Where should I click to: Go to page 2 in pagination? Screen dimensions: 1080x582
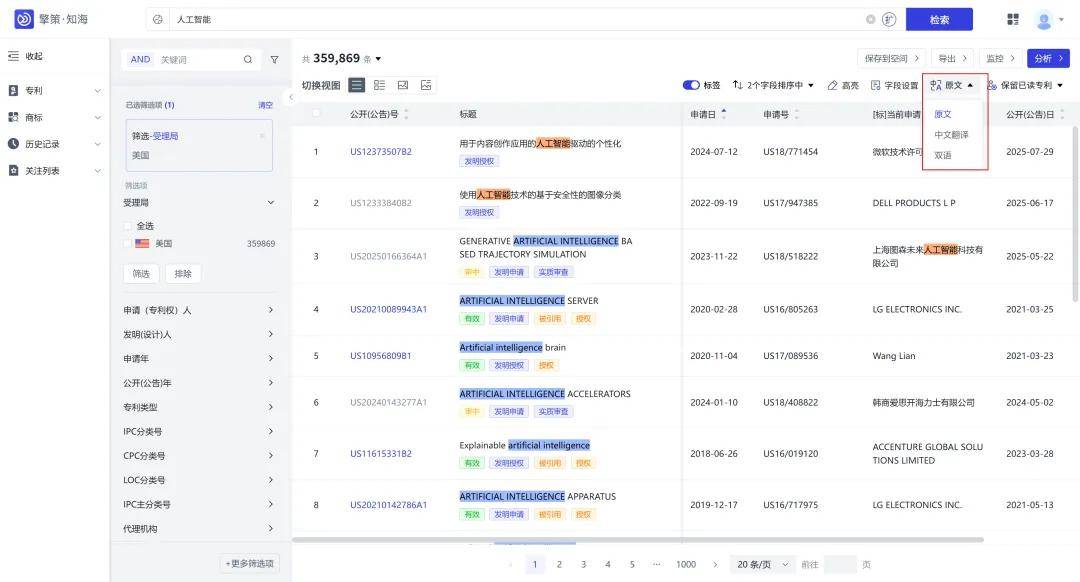(x=559, y=563)
